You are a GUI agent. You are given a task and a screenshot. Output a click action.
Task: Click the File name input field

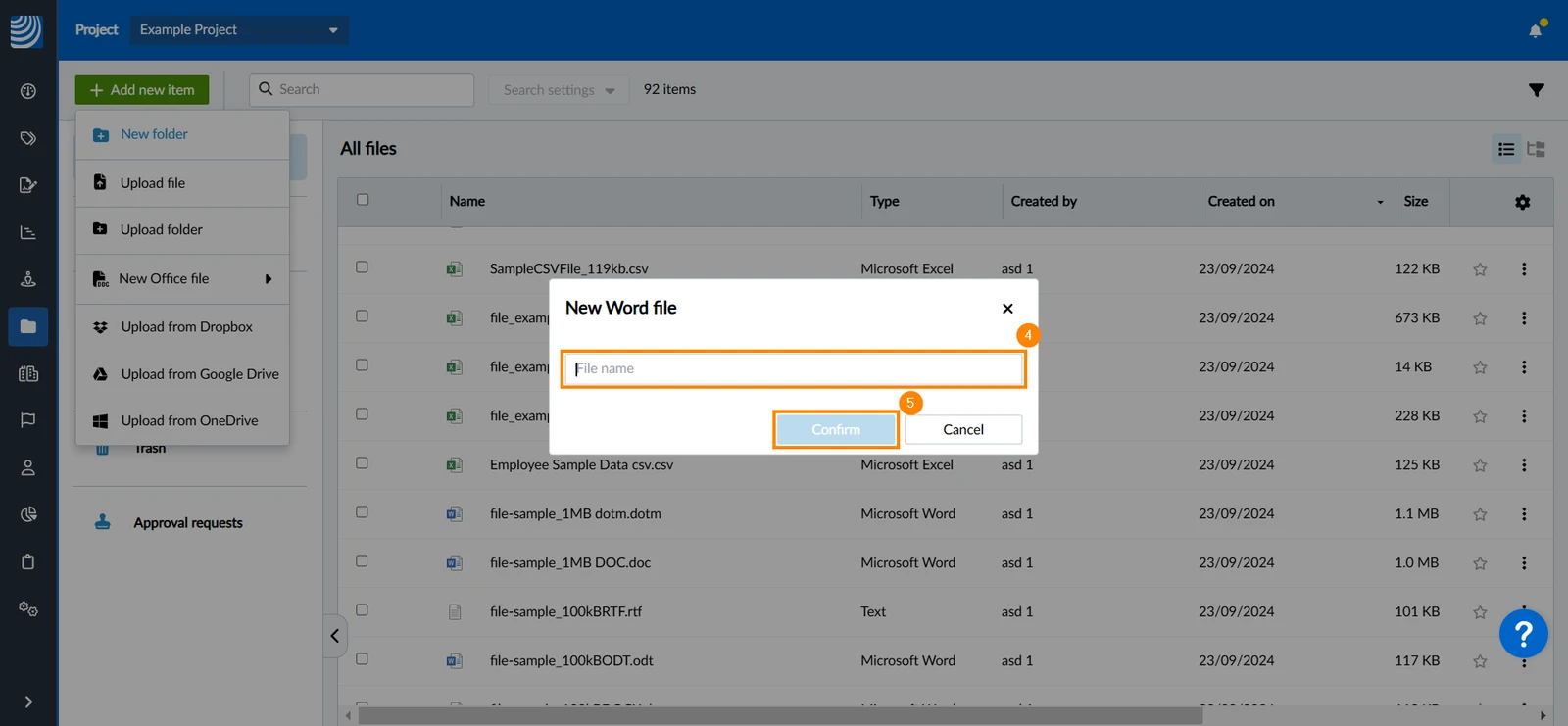pos(794,369)
